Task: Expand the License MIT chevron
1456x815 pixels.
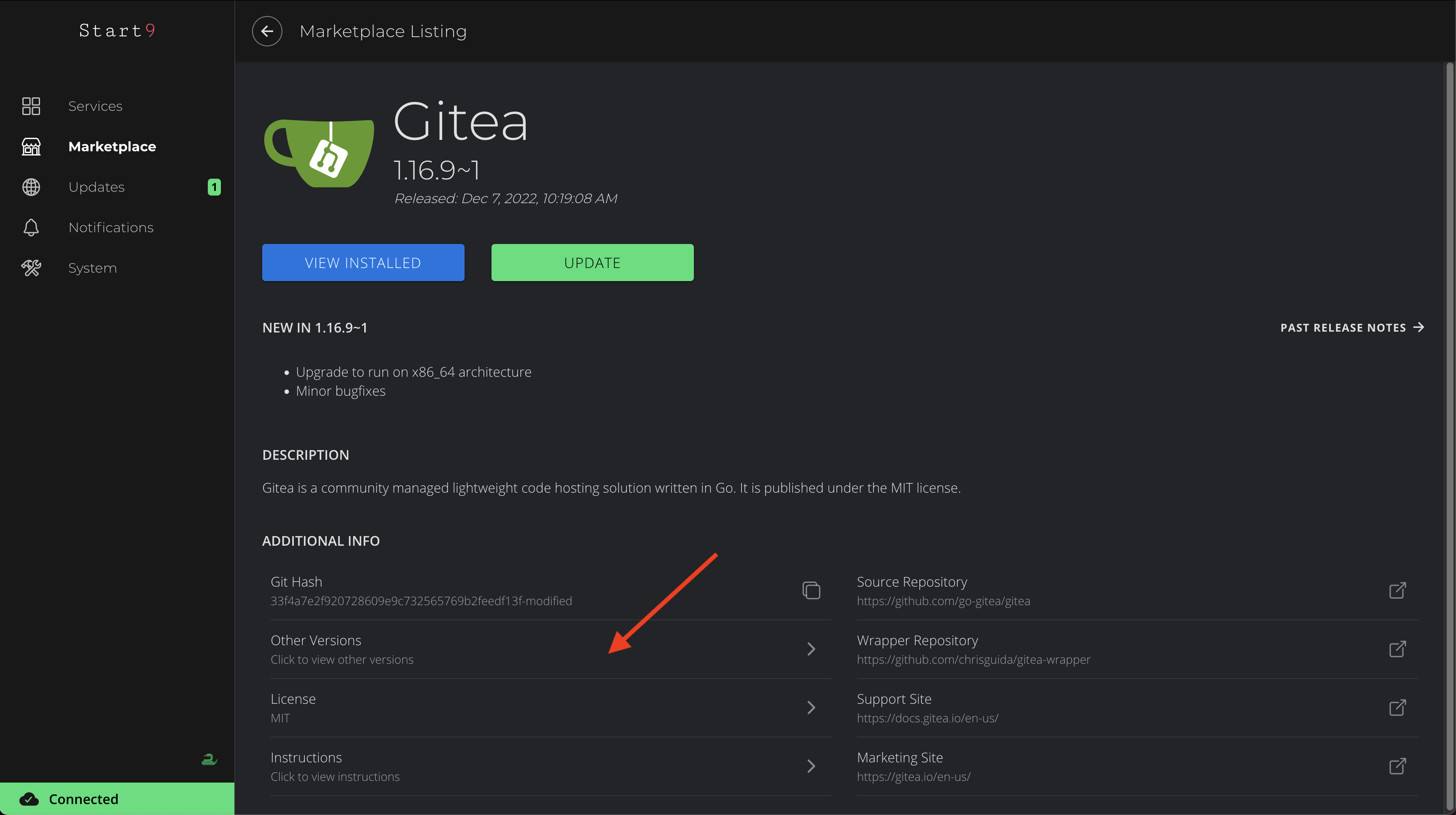Action: (811, 707)
